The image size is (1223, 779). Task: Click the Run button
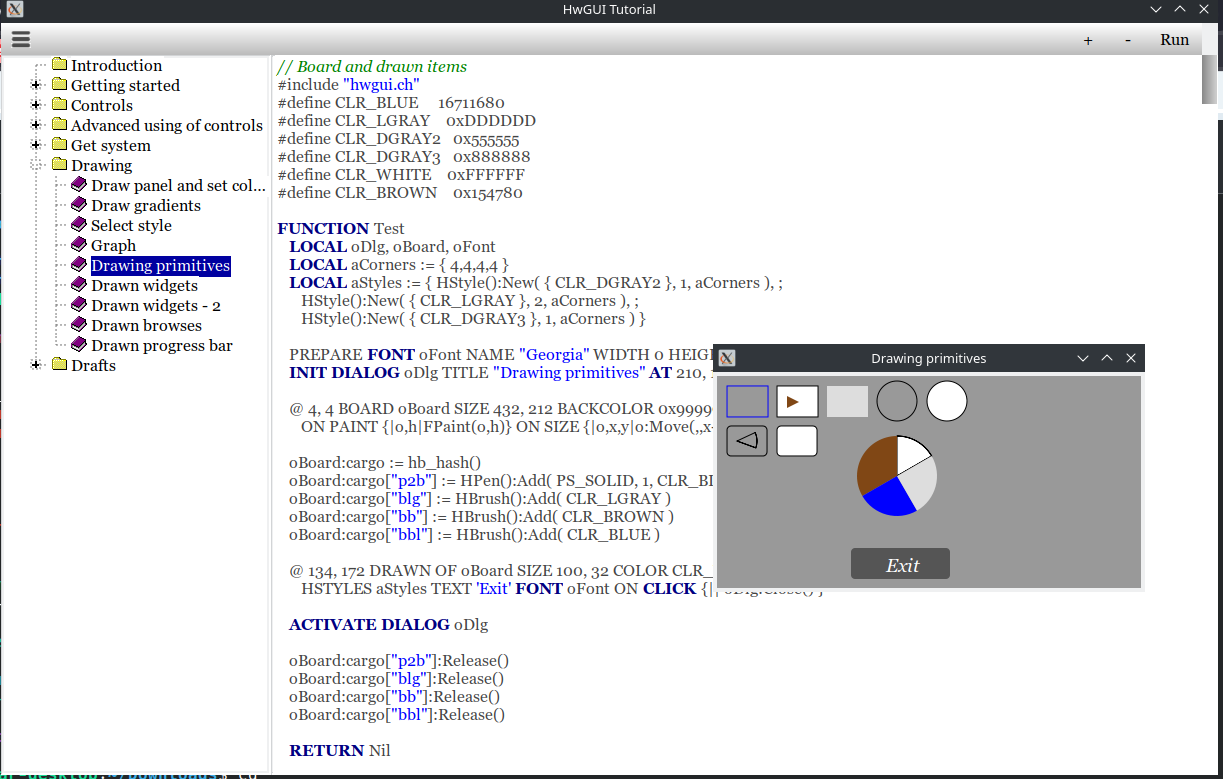(x=1174, y=40)
